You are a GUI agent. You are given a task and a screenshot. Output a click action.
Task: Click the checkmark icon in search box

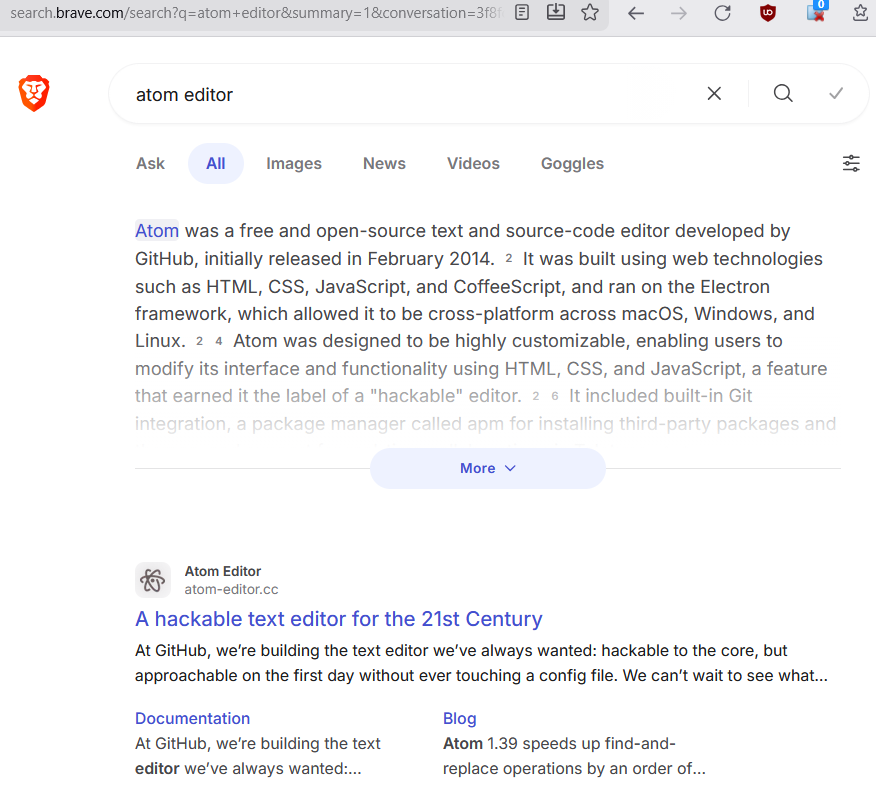836,93
